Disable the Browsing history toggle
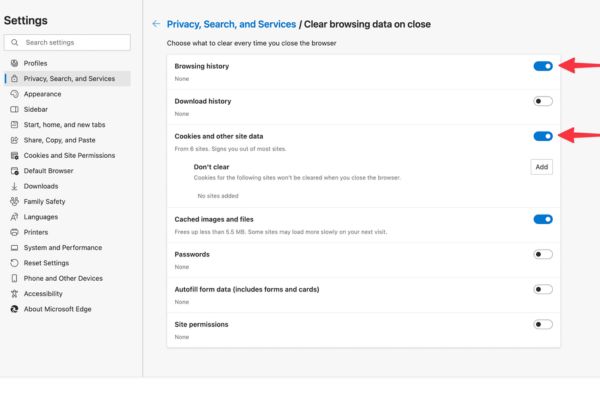Image resolution: width=600 pixels, height=400 pixels. (543, 66)
